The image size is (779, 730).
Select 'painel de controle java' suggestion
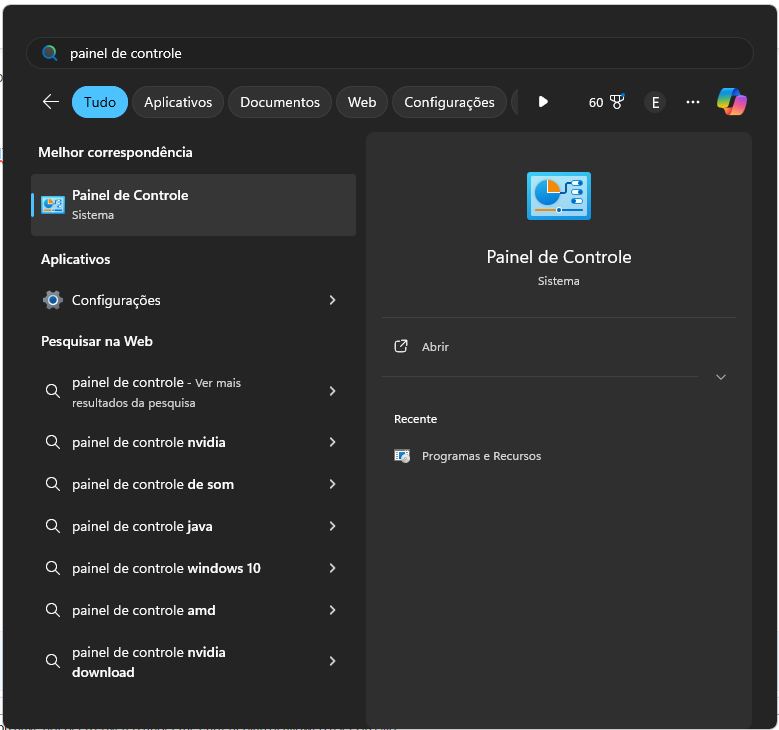pyautogui.click(x=193, y=526)
